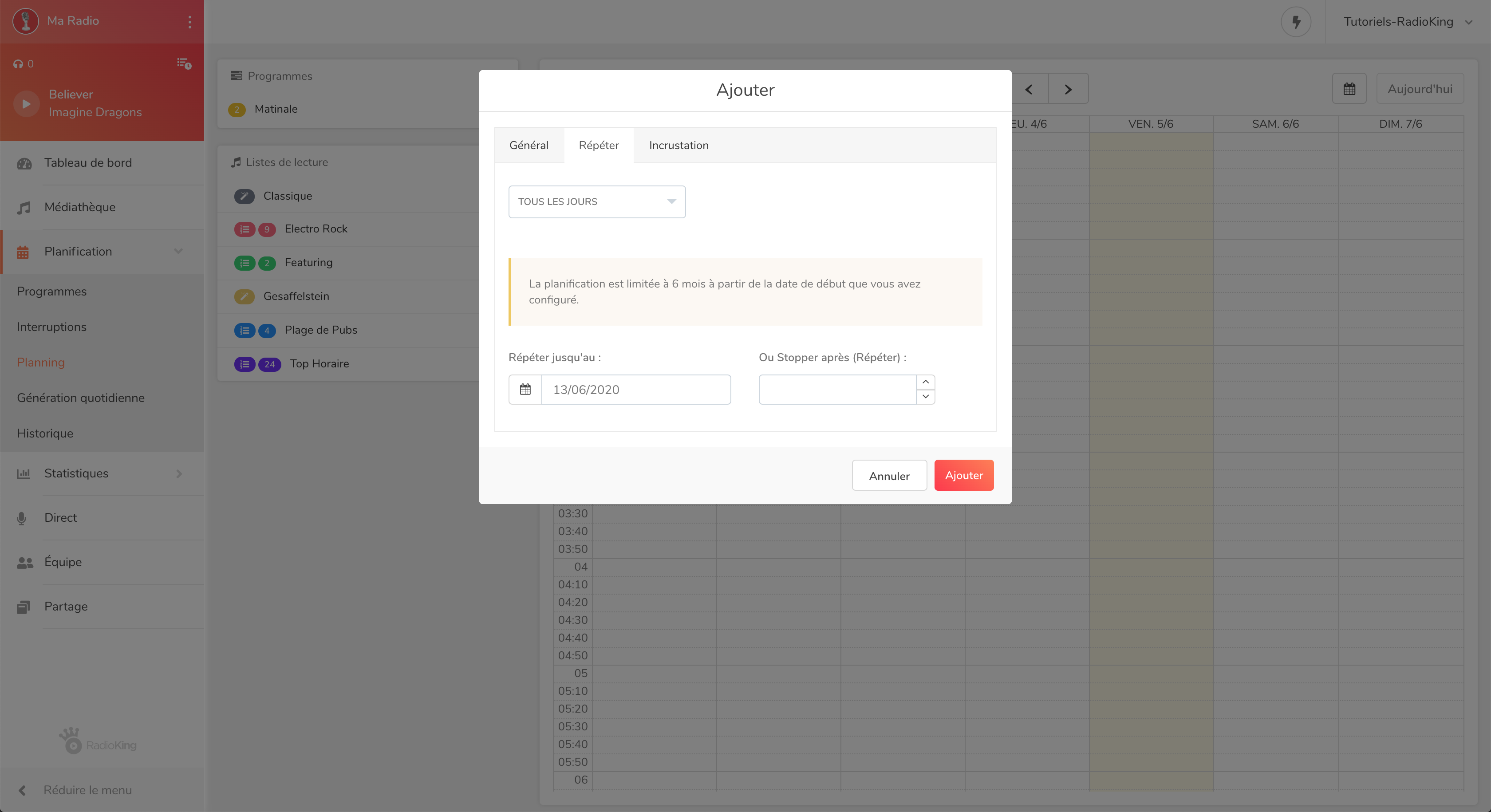1491x812 pixels.
Task: Click the SAM. 6/6 column header
Action: (1275, 124)
